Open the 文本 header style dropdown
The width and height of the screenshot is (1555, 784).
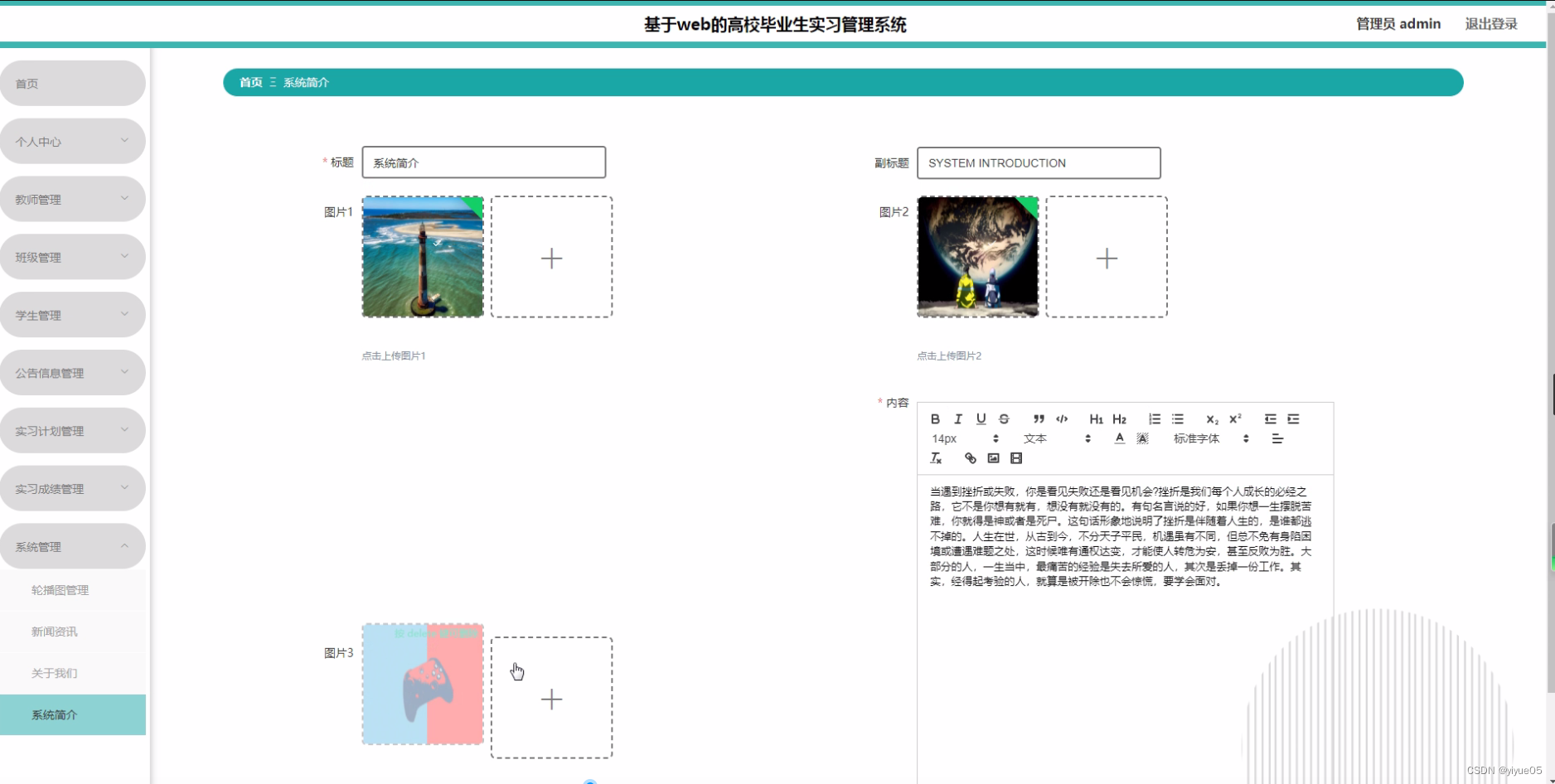[x=1057, y=438]
